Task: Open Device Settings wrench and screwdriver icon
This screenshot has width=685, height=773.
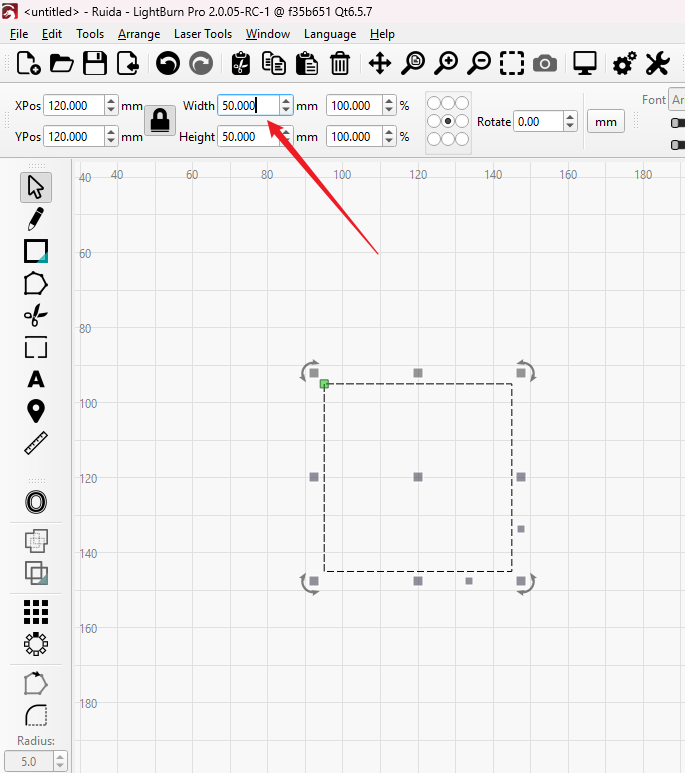Action: click(x=657, y=64)
